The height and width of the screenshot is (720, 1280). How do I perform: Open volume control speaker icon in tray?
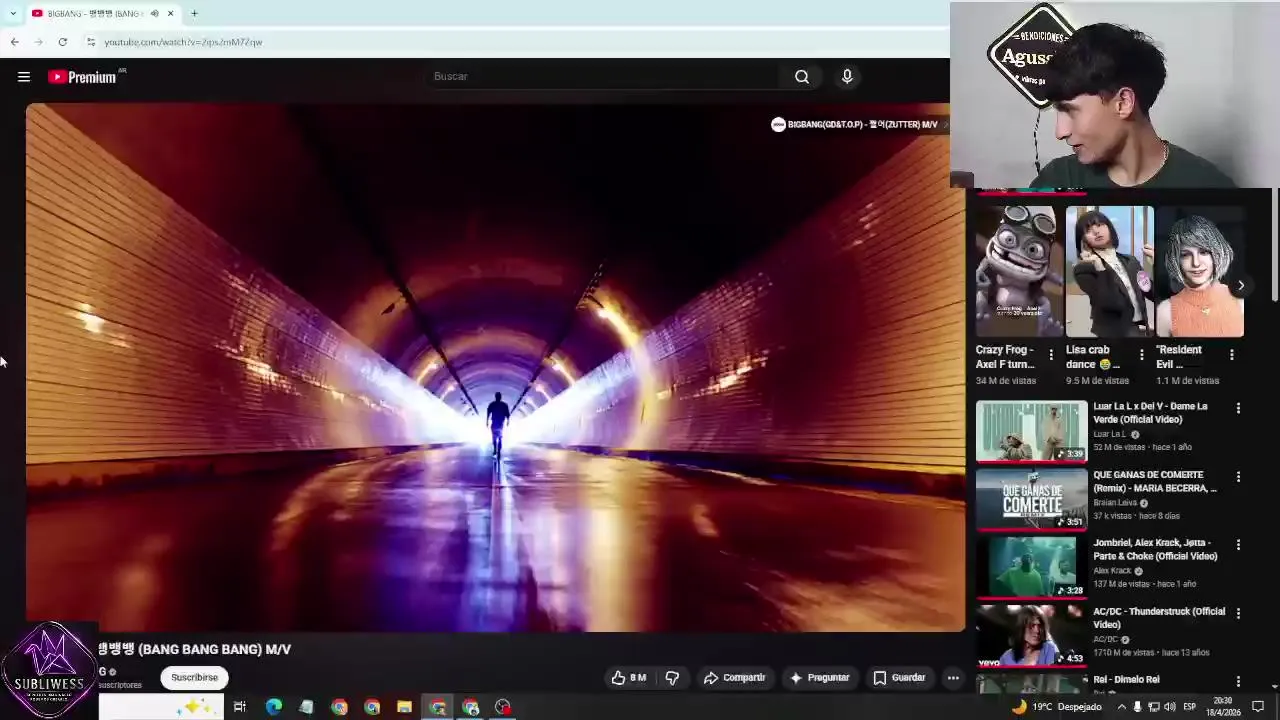click(x=1169, y=706)
